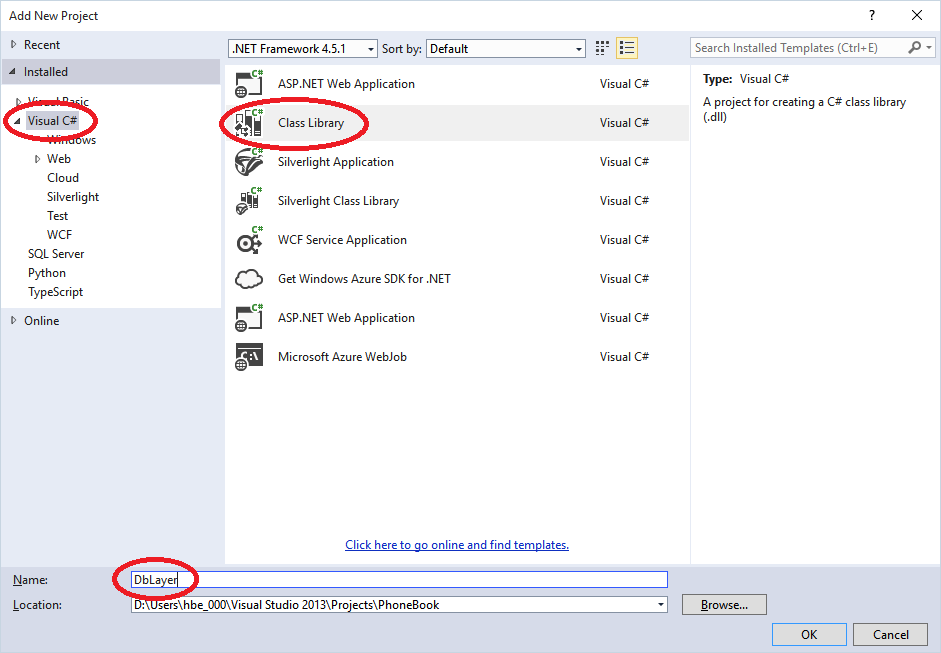941x653 pixels.
Task: Click Visual C# in the WCF Service Application row
Action: point(624,240)
